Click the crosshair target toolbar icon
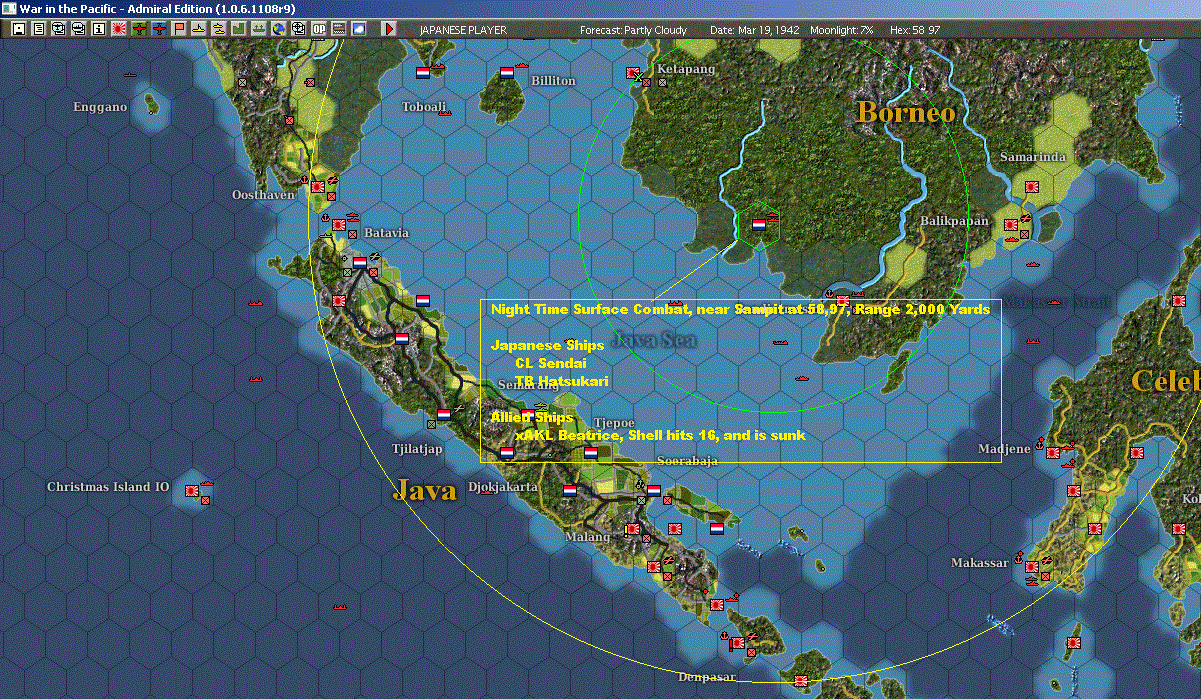The image size is (1201, 699). (298, 29)
